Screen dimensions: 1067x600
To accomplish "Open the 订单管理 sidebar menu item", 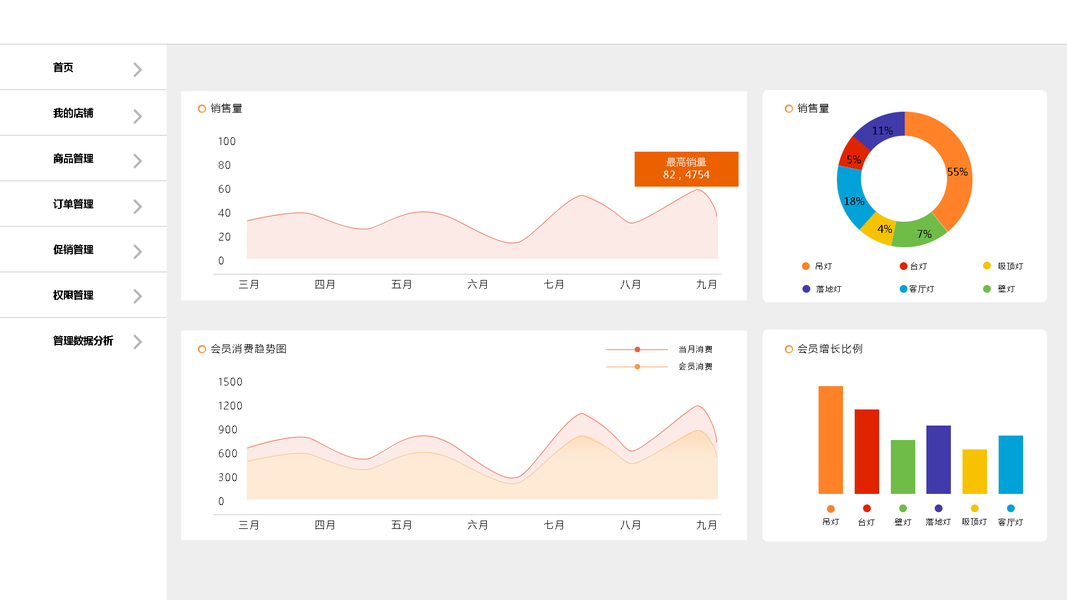I will point(83,204).
